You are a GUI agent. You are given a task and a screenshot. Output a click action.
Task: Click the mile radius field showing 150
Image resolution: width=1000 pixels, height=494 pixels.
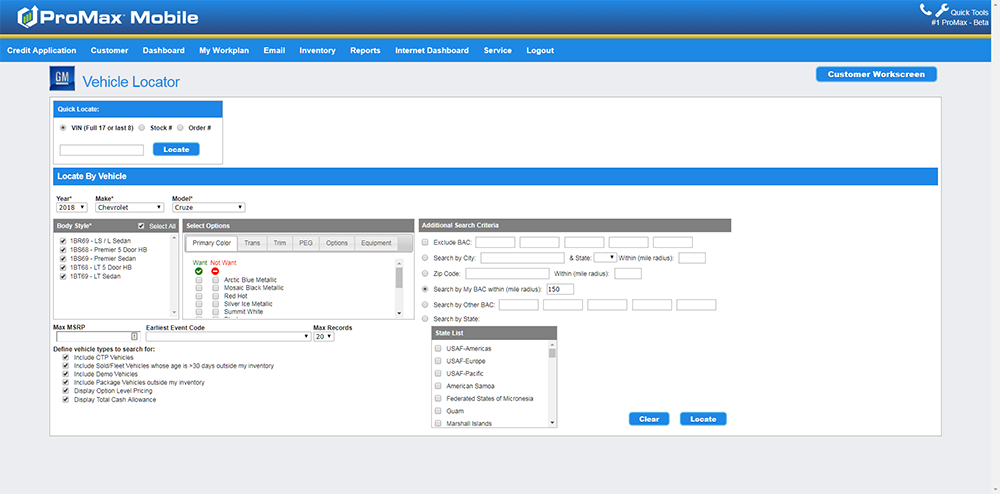tap(560, 289)
